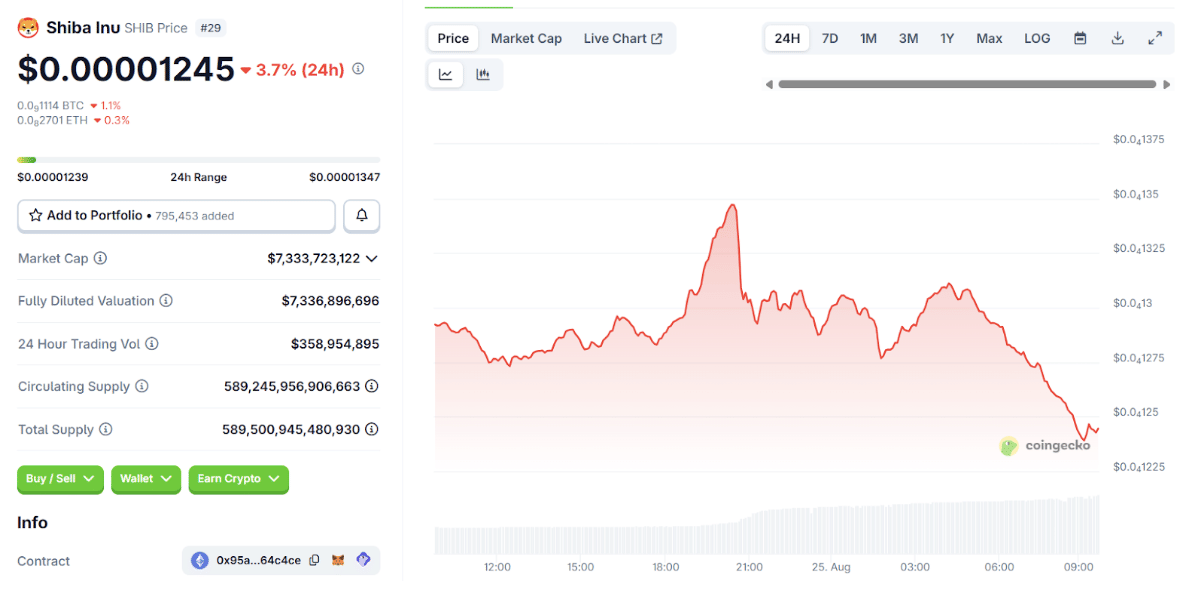Click Add to Portfolio button

click(x=176, y=216)
